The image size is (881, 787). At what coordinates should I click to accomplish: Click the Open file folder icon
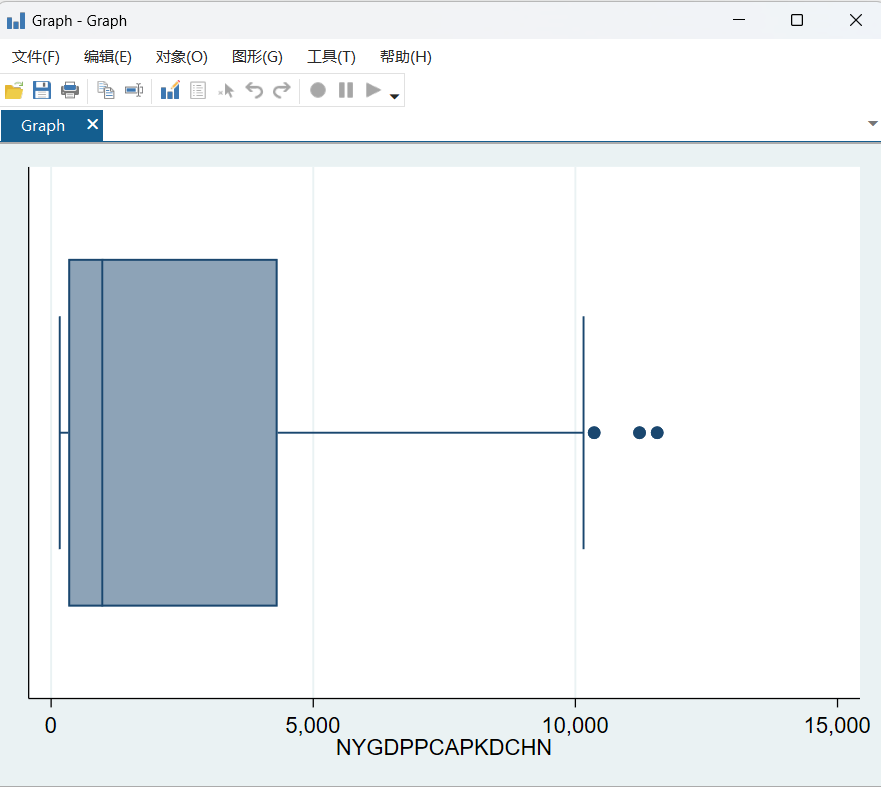point(14,91)
